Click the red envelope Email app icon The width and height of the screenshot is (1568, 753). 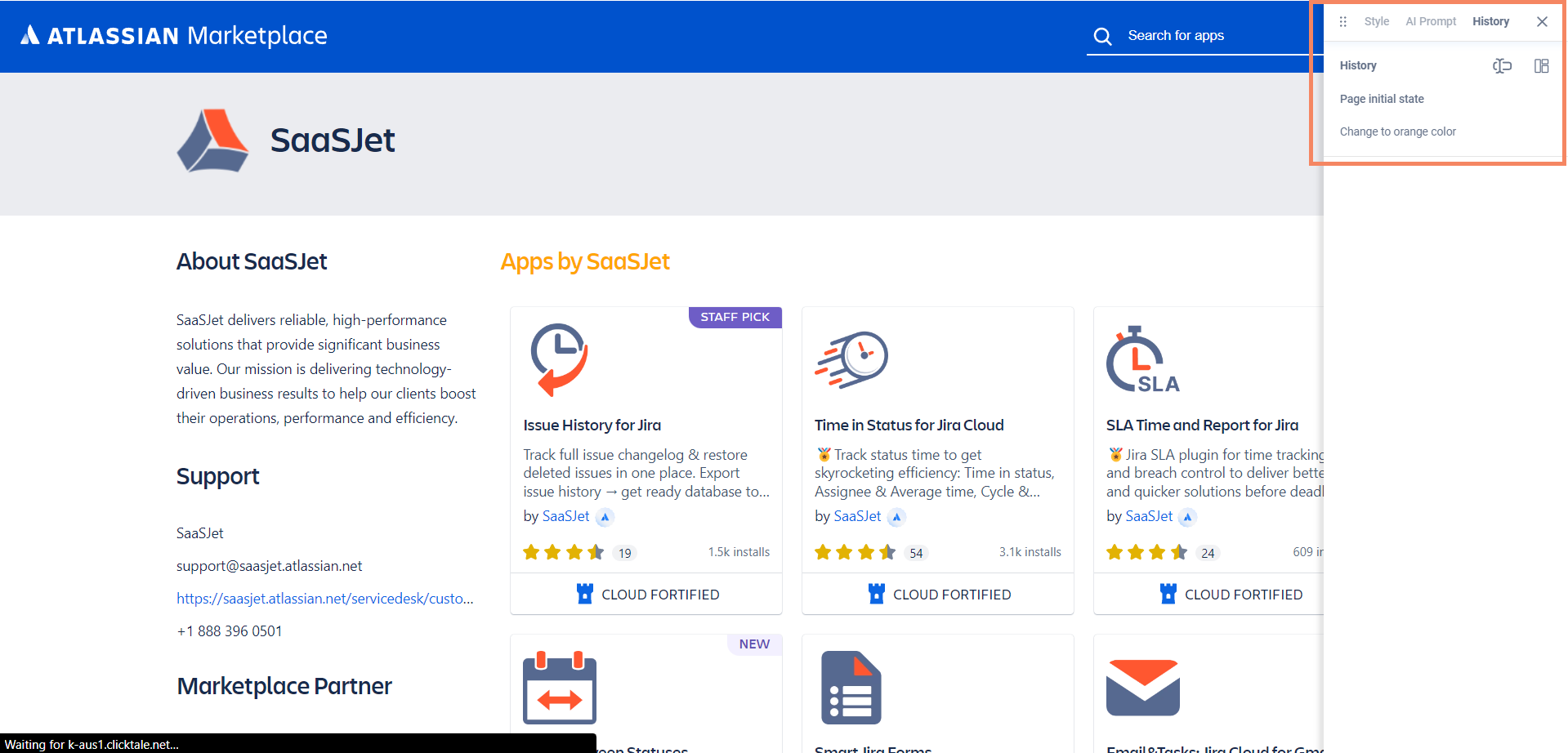pos(1142,687)
